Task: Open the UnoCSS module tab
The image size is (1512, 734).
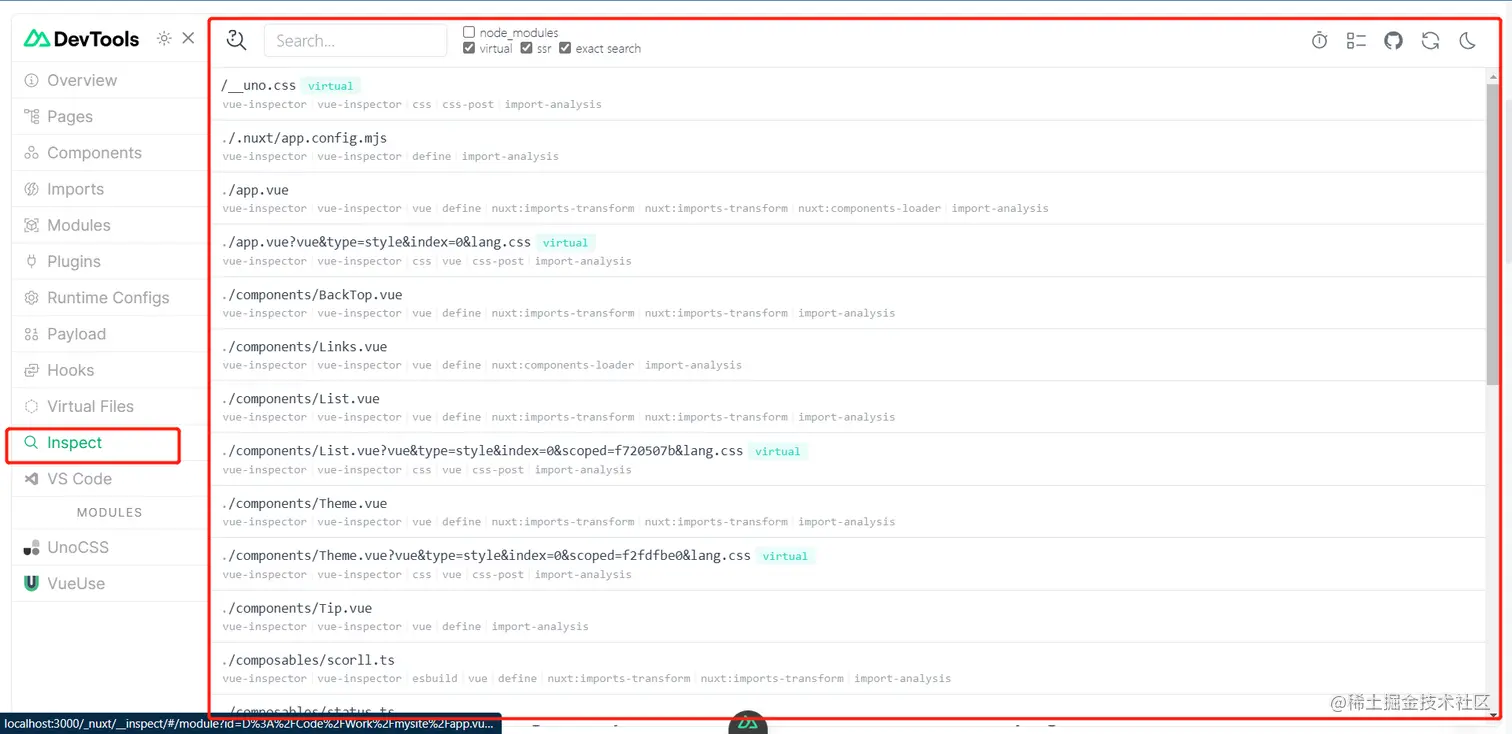Action: coord(109,547)
